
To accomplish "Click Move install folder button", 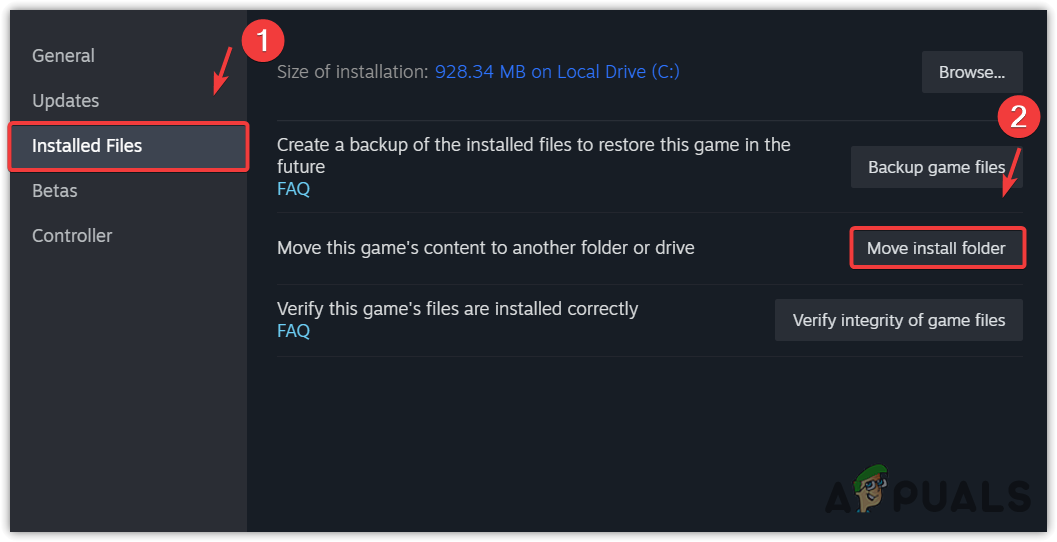I will coord(936,248).
